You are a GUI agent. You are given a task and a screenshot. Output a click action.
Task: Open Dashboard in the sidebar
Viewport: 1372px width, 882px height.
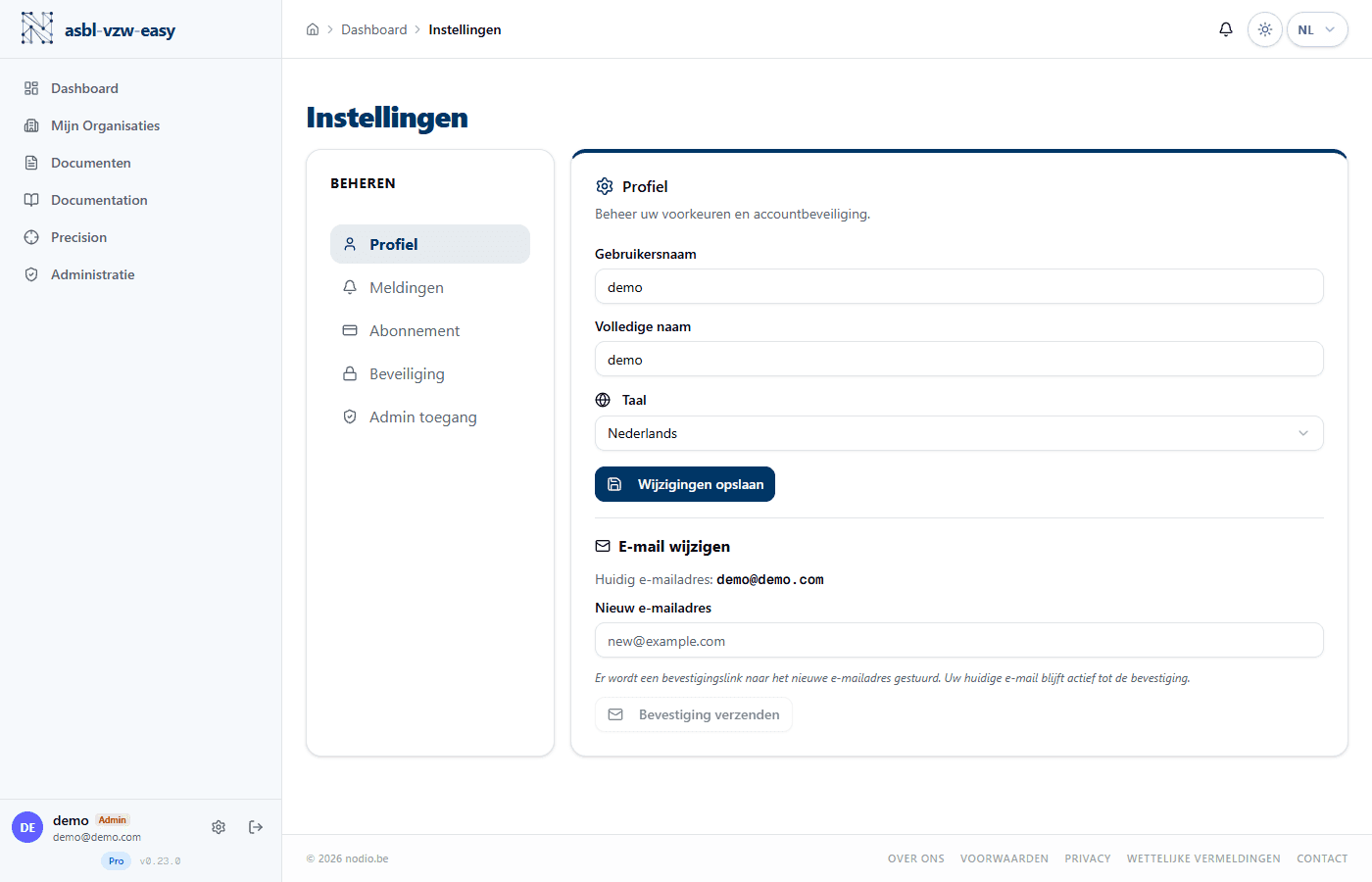(x=140, y=88)
